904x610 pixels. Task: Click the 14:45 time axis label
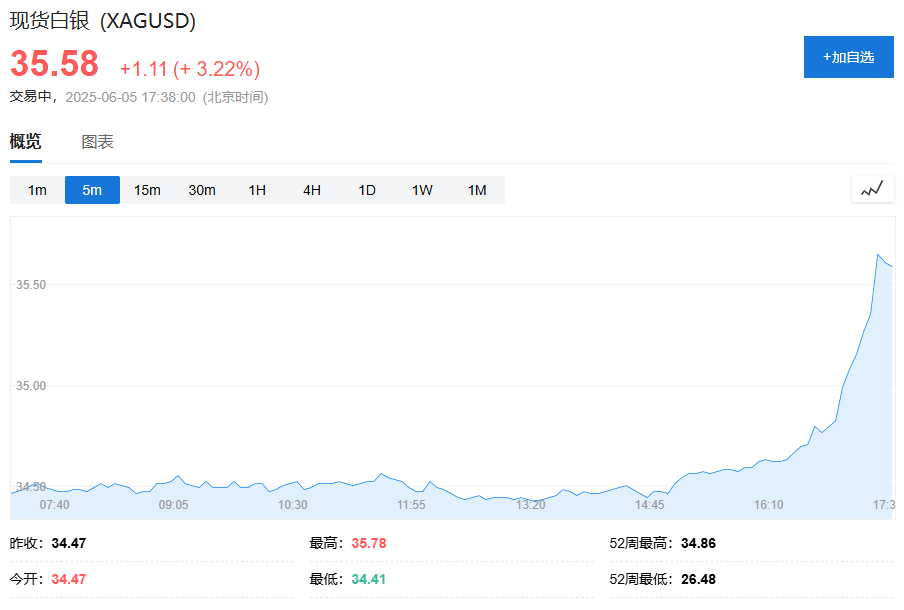(650, 505)
